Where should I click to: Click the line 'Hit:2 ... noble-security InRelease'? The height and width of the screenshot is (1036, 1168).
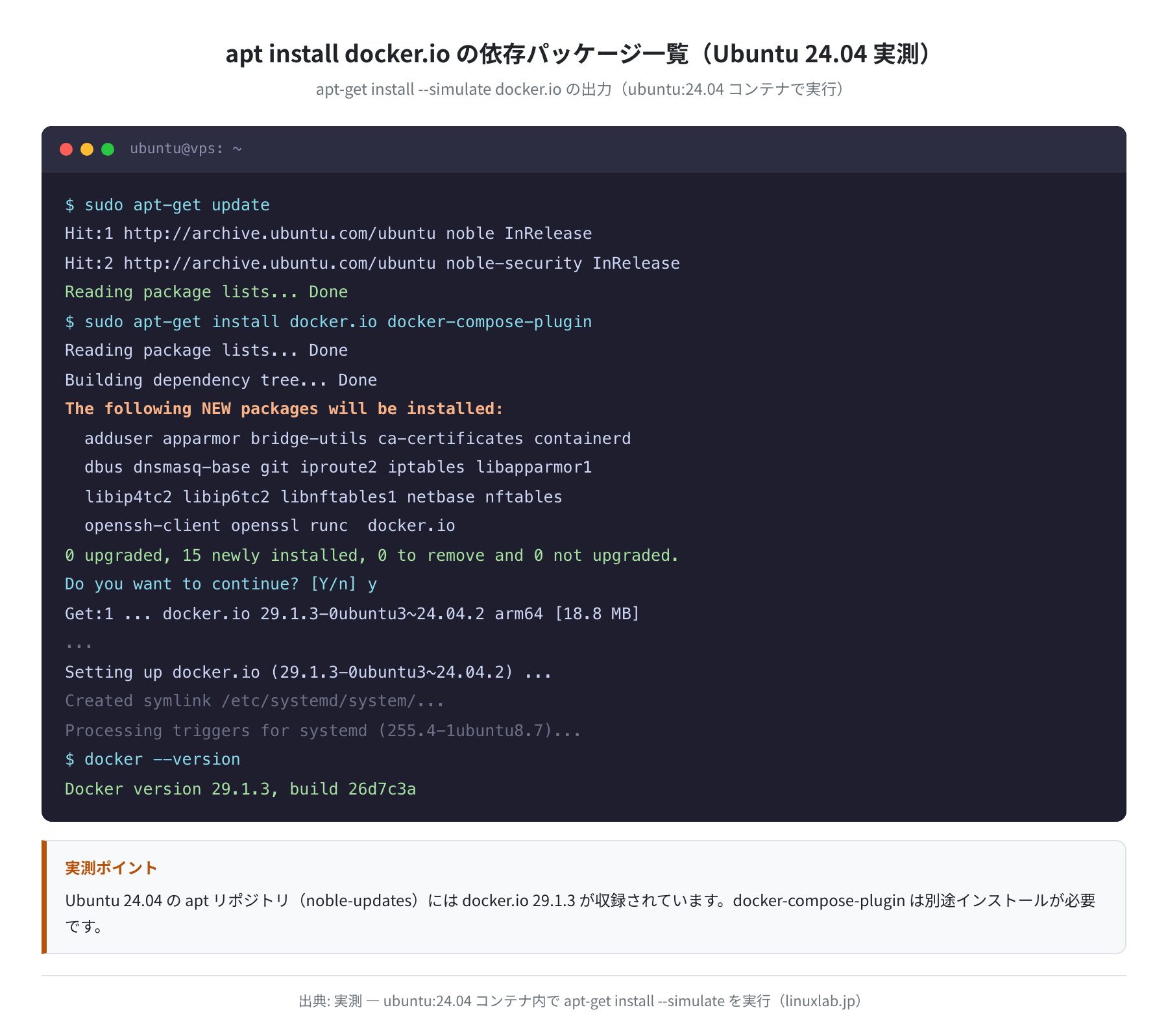(372, 264)
